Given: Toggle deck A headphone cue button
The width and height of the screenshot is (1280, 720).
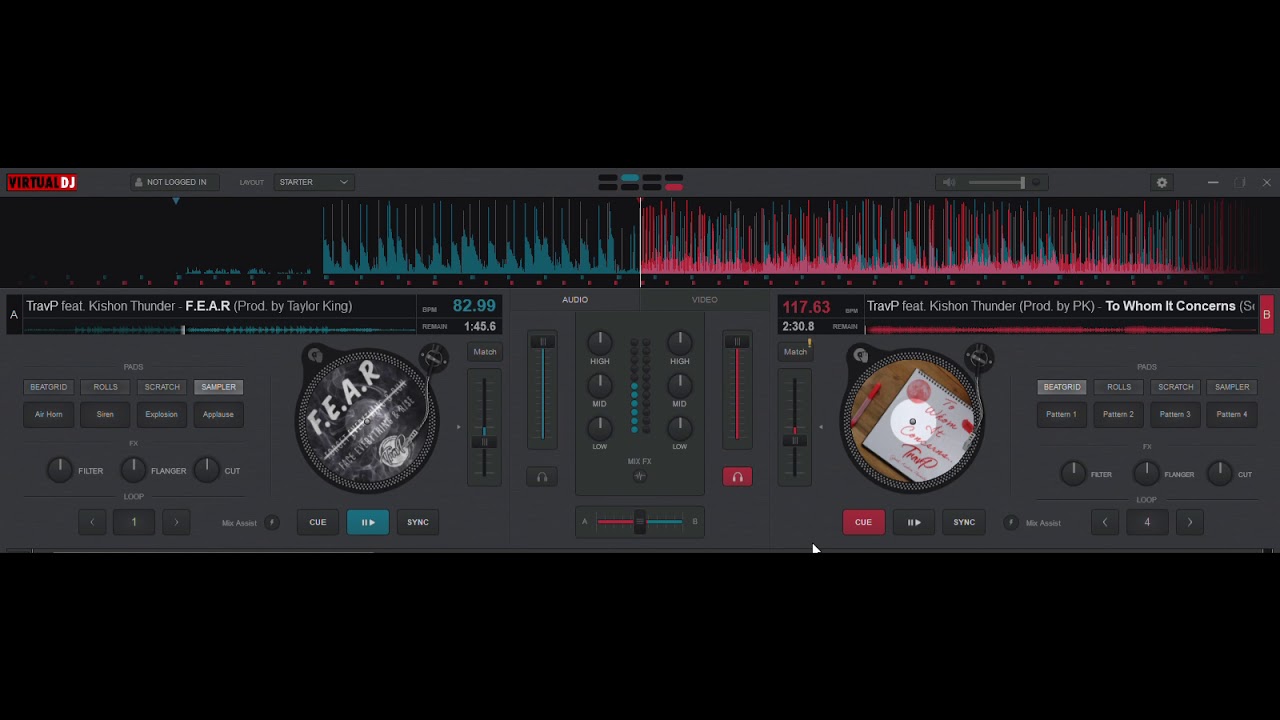Looking at the screenshot, I should coord(542,477).
